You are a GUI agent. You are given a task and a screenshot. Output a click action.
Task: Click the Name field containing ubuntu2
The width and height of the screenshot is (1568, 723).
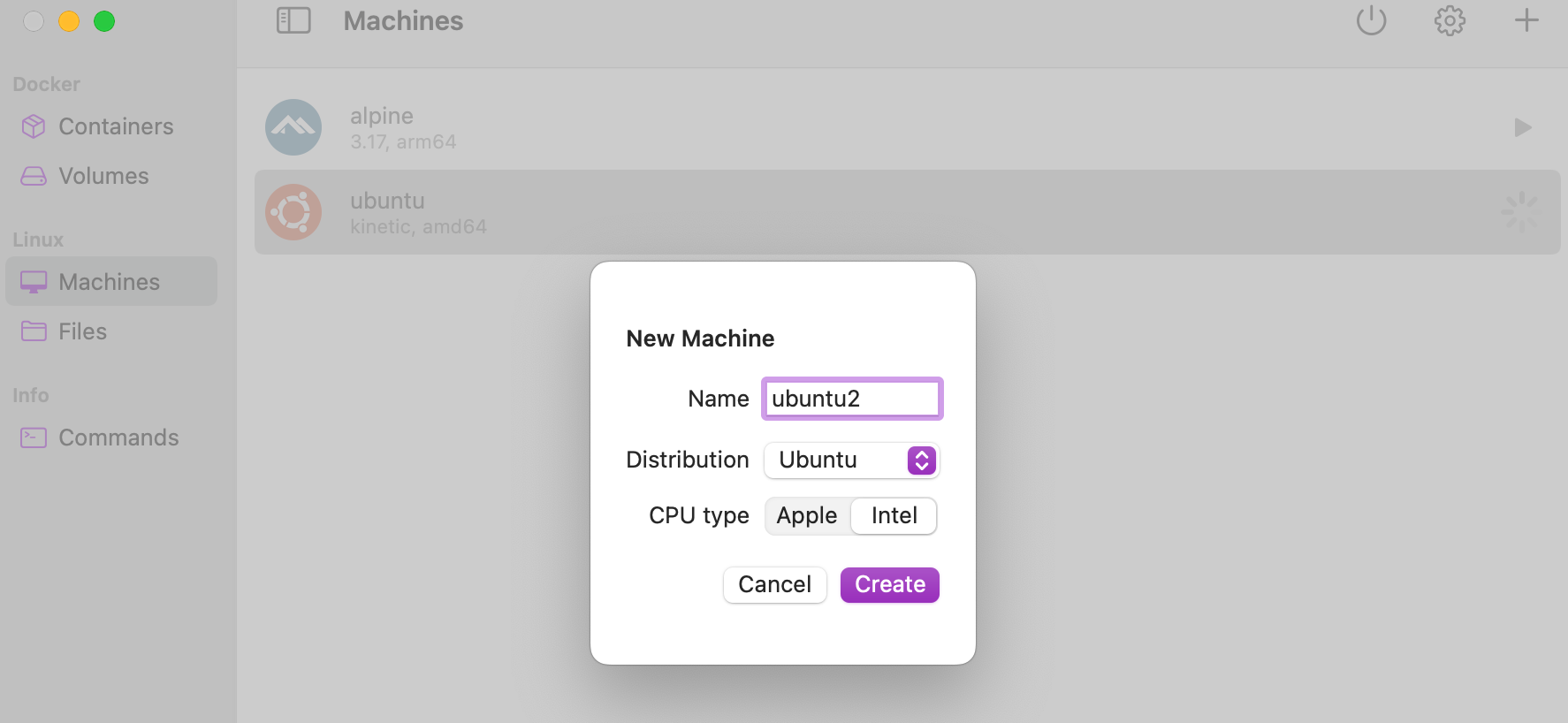852,399
